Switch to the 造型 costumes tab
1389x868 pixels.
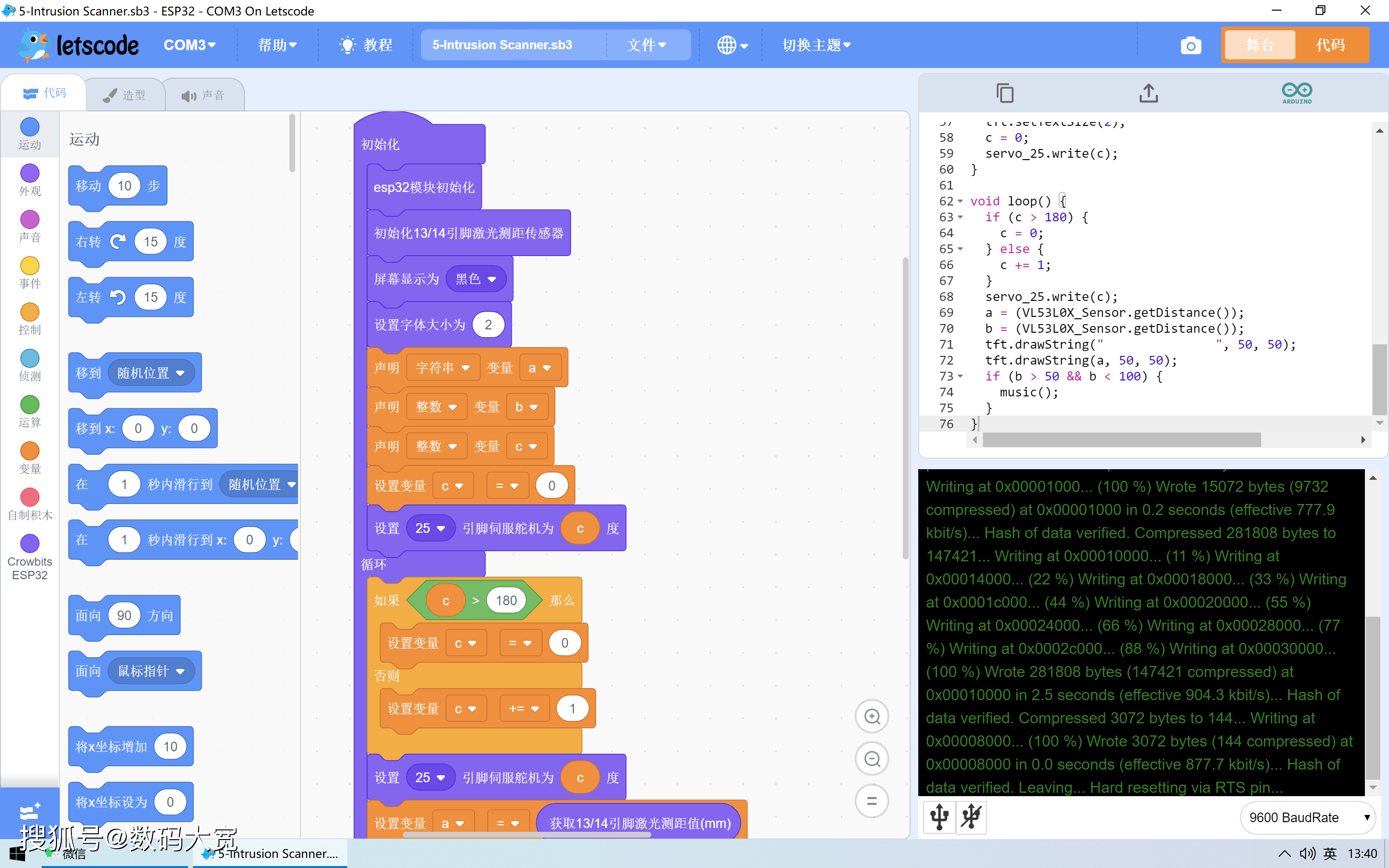pyautogui.click(x=125, y=95)
